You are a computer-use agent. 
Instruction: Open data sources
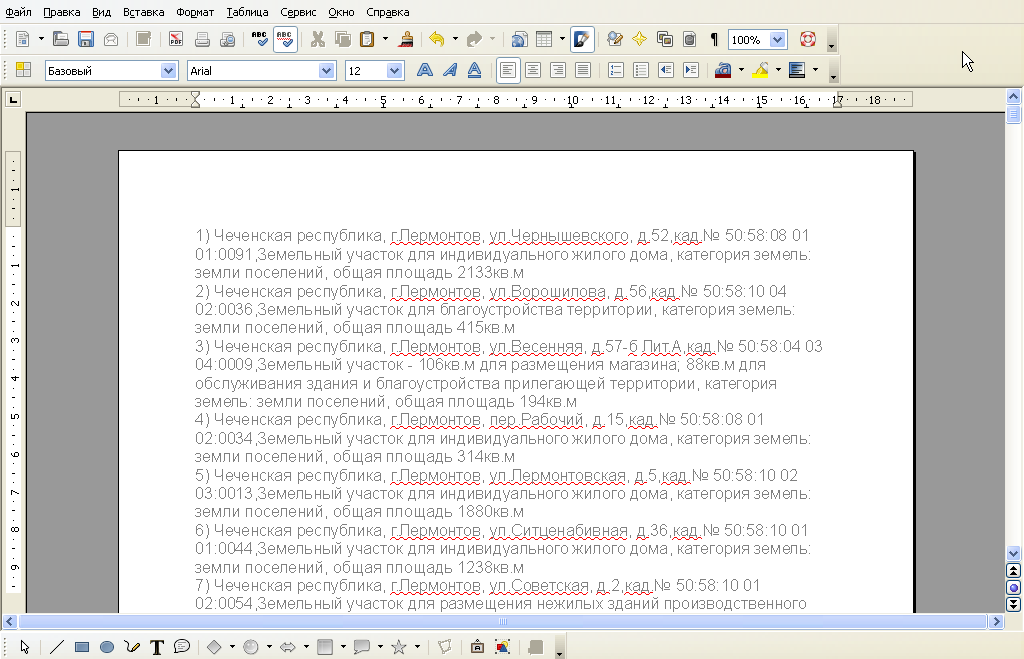[690, 39]
